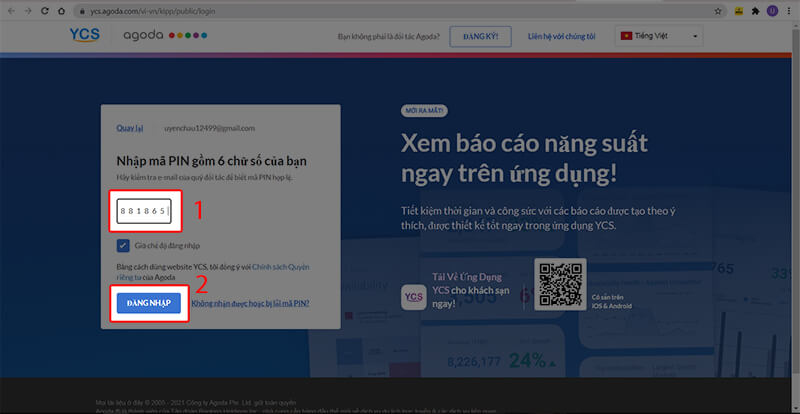Click the 6-digit PIN input field

point(145,212)
